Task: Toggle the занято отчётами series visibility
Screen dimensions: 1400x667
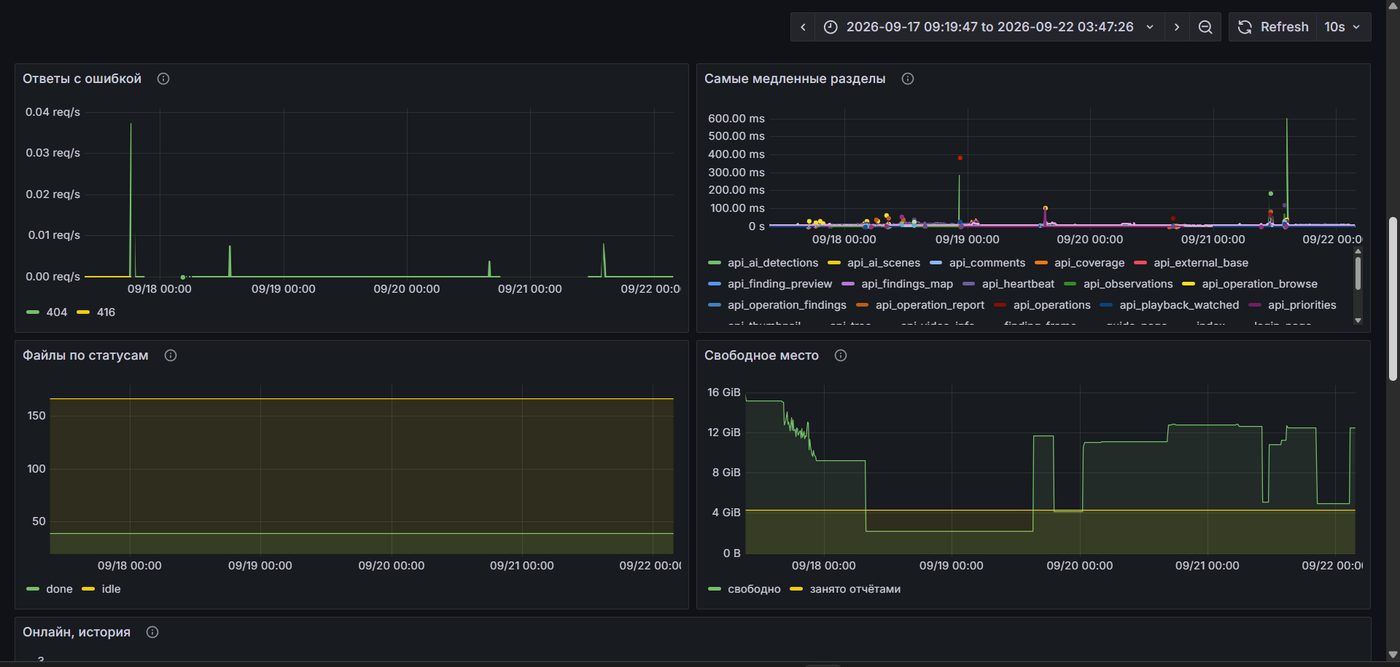Action: point(855,589)
